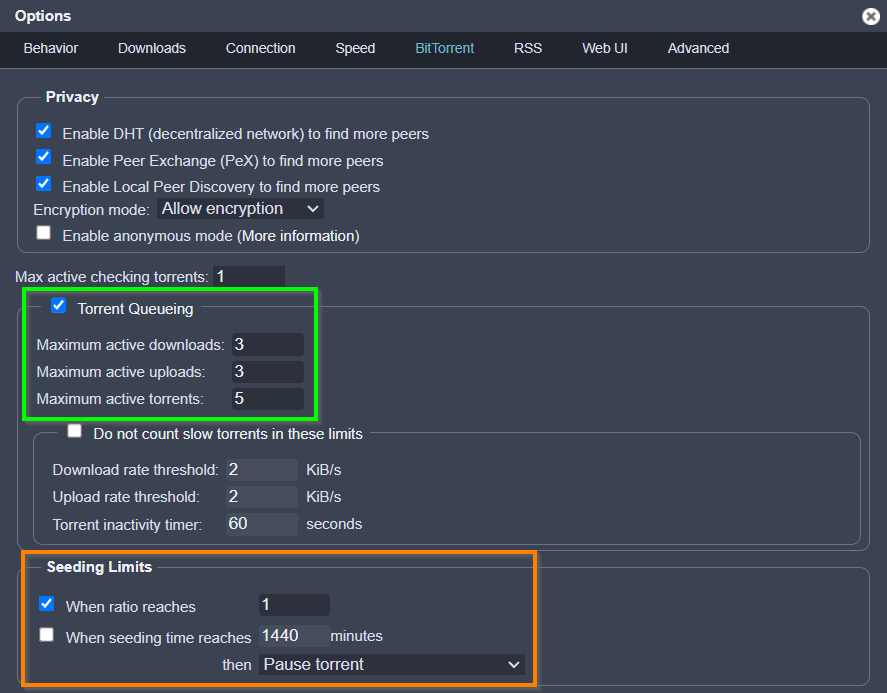Screen dimensions: 887x693
Task: Uncheck Enable Peer Exchange (PeX)
Action: 44,157
